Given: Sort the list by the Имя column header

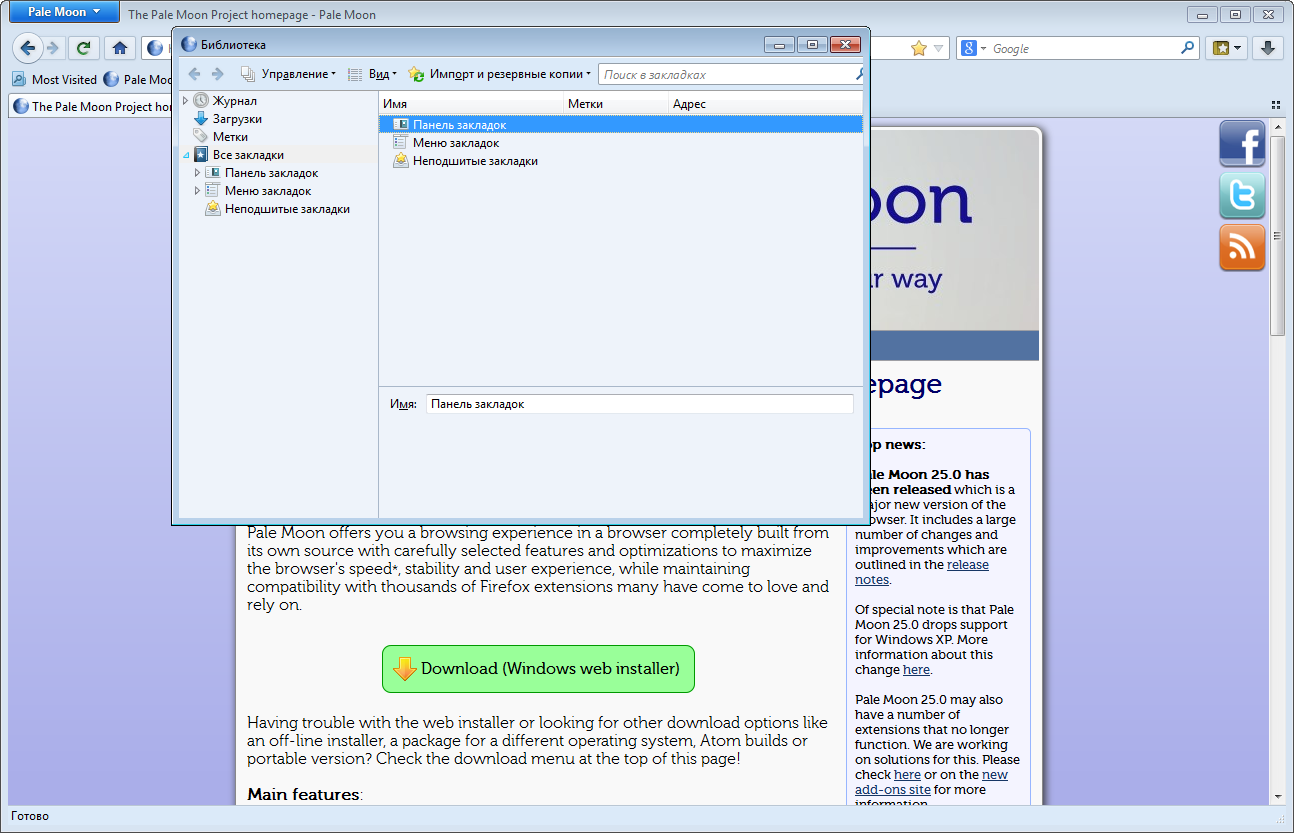Looking at the screenshot, I should [x=470, y=104].
